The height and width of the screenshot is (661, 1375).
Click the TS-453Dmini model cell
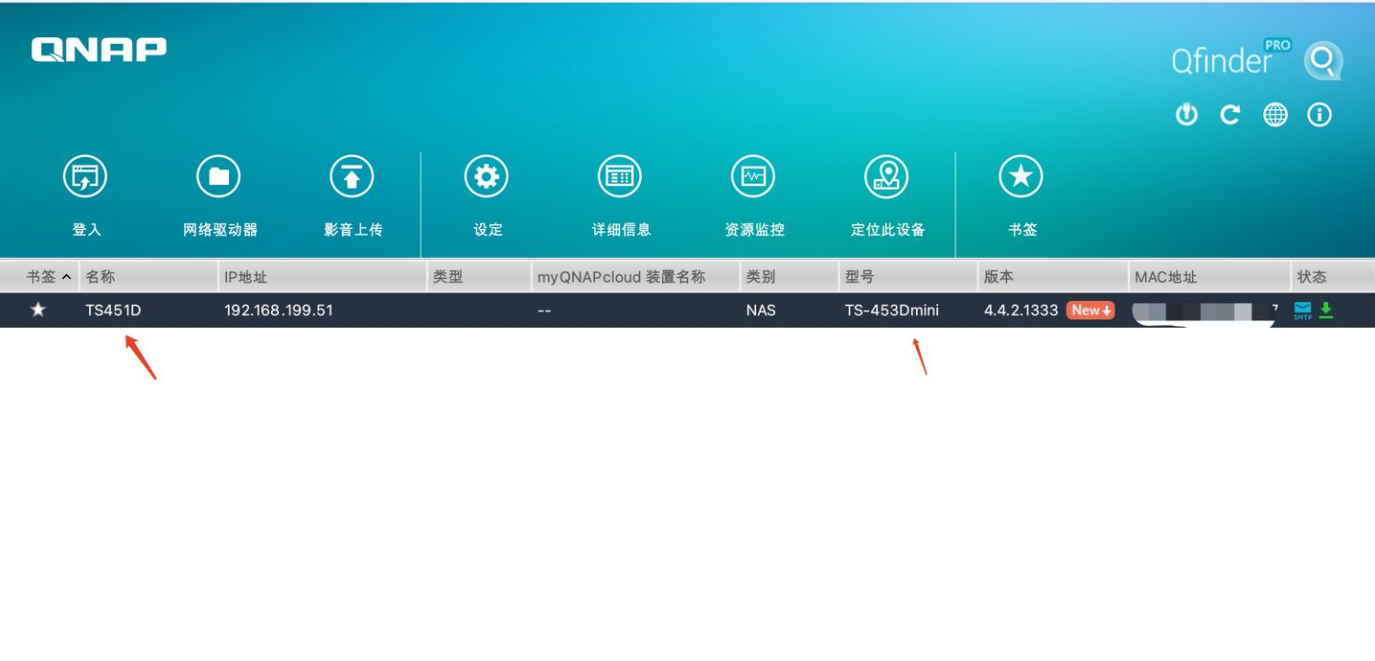tap(892, 310)
